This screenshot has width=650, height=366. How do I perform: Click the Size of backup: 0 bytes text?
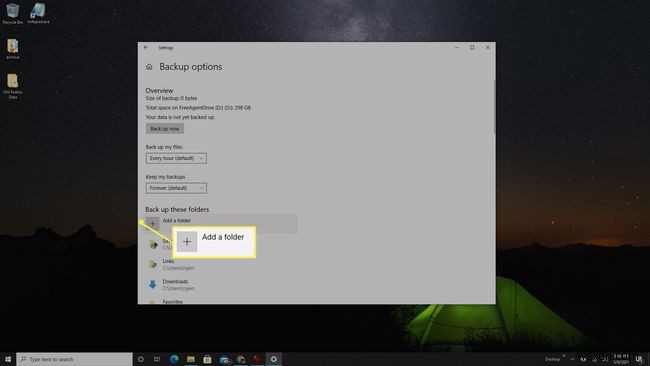(x=171, y=98)
